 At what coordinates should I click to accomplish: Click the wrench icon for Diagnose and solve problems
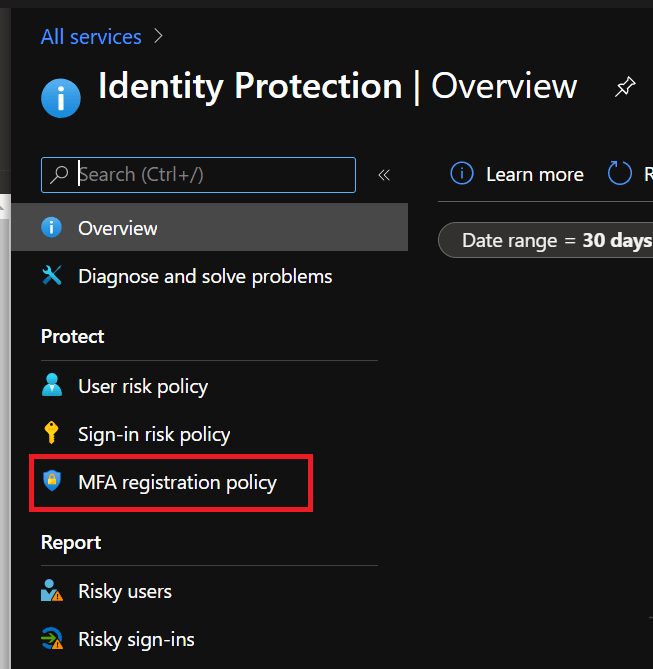52,276
